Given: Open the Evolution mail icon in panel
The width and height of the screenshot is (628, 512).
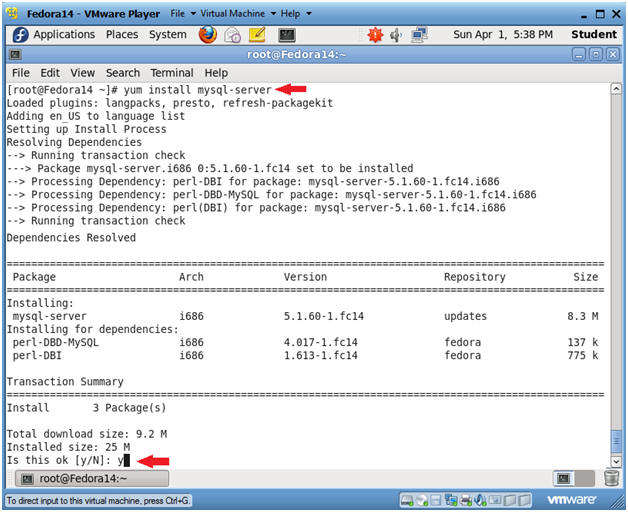Looking at the screenshot, I should (232, 35).
